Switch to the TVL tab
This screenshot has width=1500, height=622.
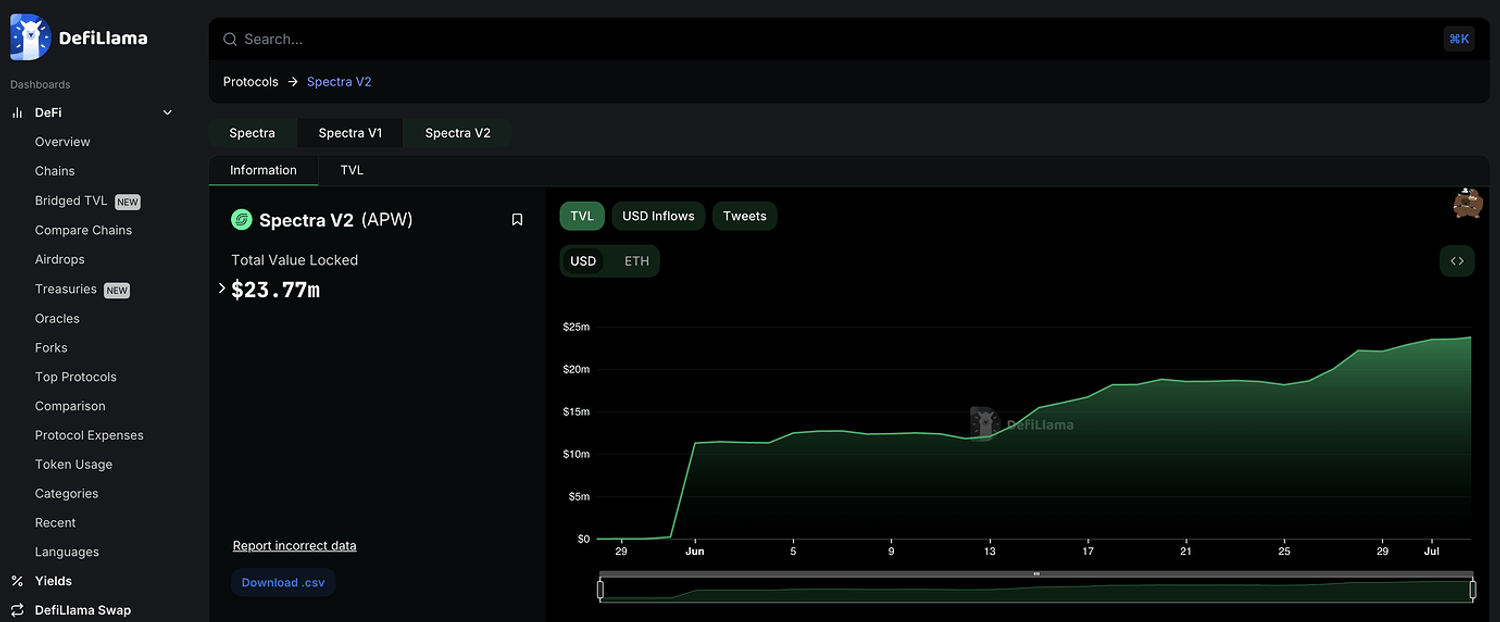point(352,170)
